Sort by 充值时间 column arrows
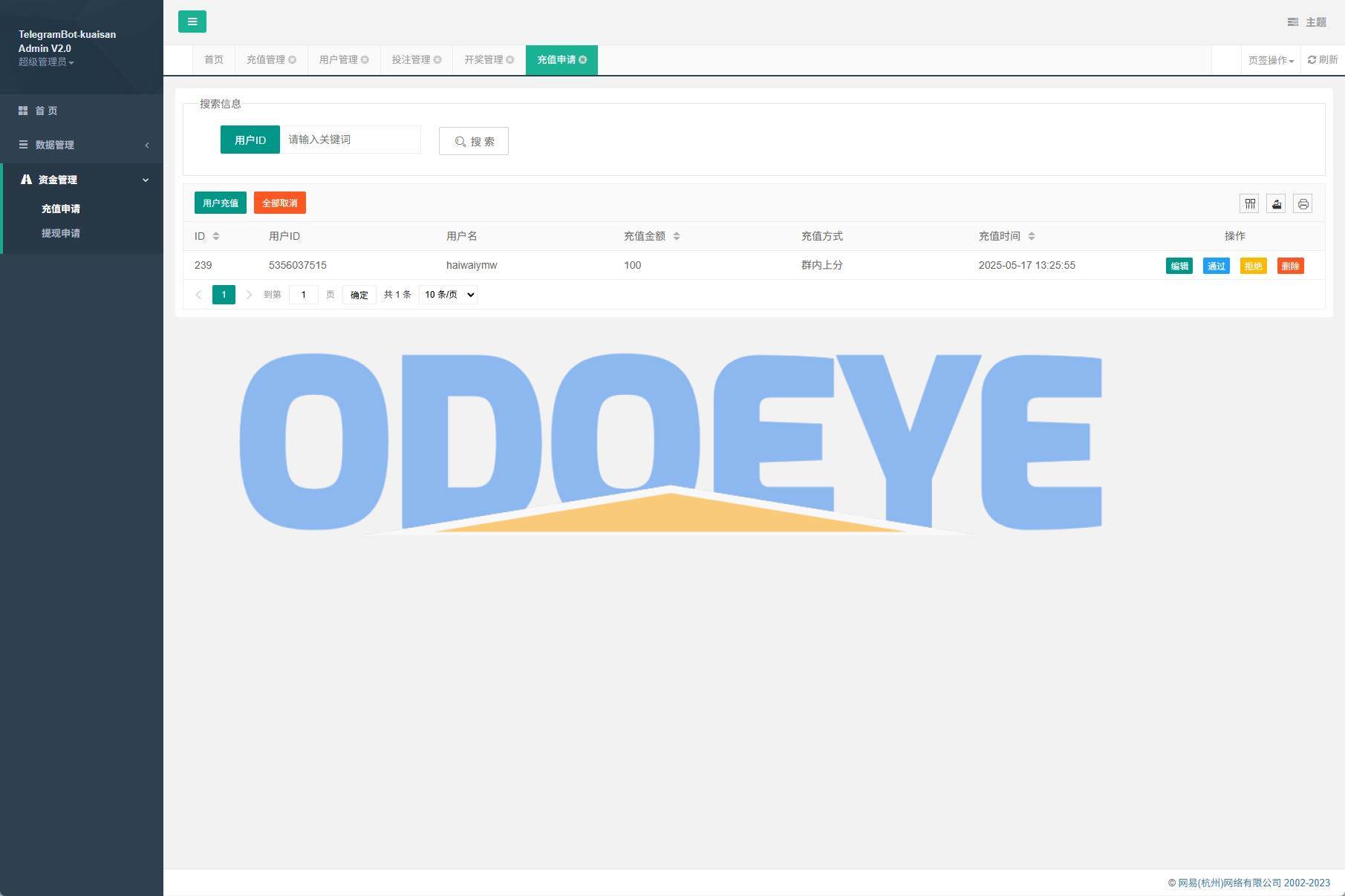 [x=1032, y=236]
